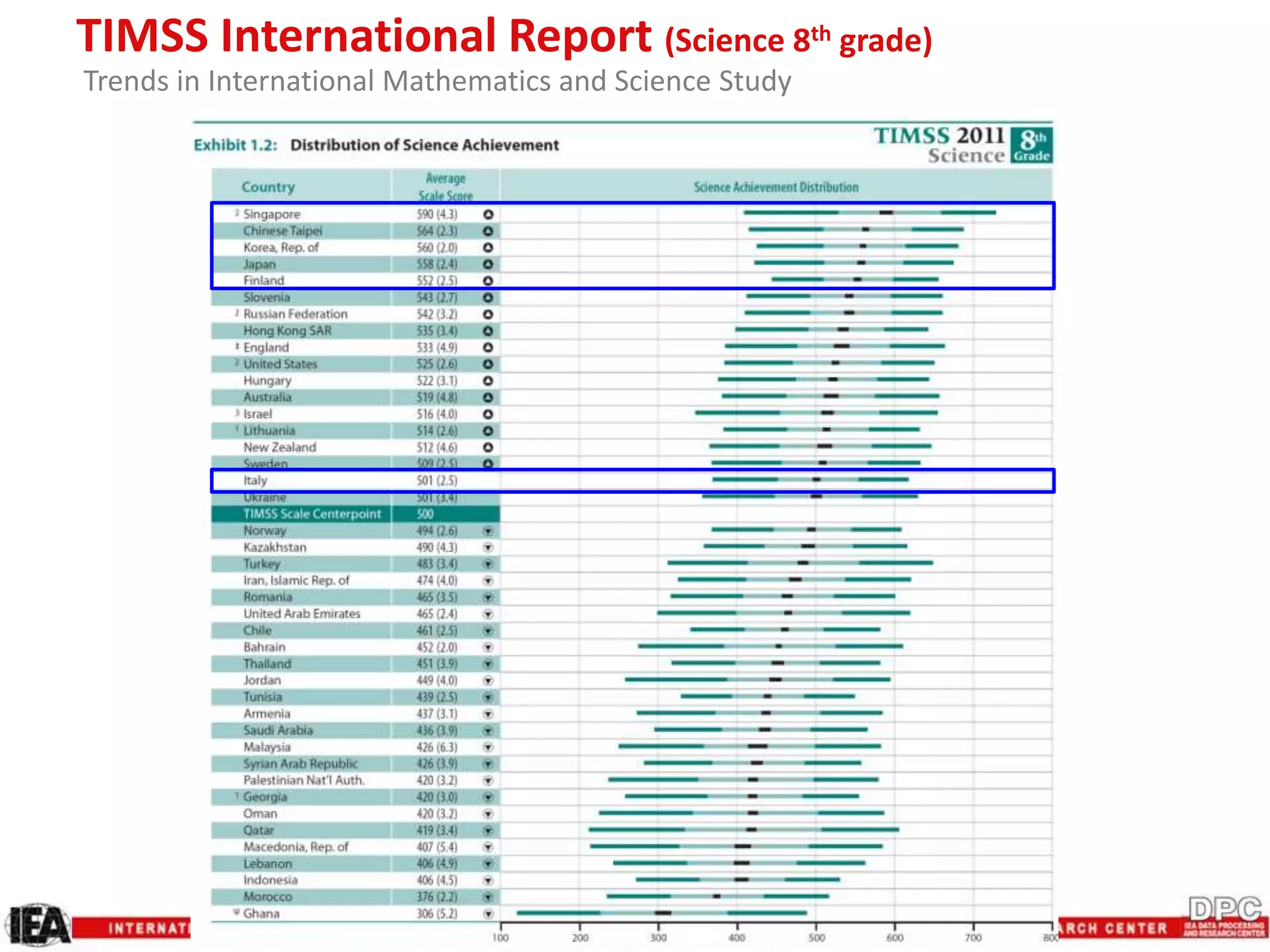Click the up-arrow marker for Lithuania
The image size is (1270, 952).
point(488,431)
